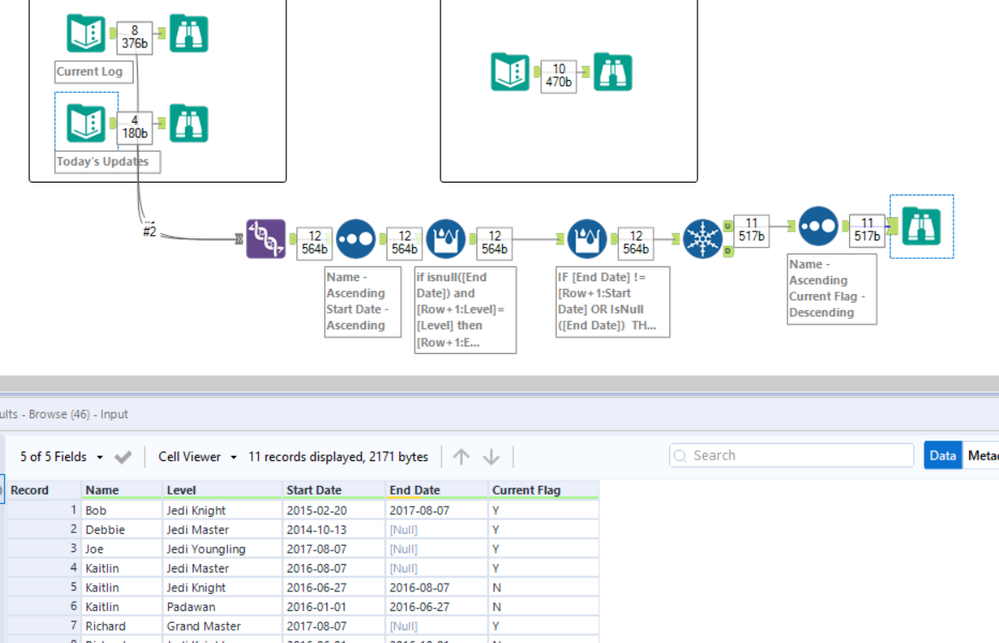Click the up arrow for previous record
The width and height of the screenshot is (999, 643).
tap(461, 457)
